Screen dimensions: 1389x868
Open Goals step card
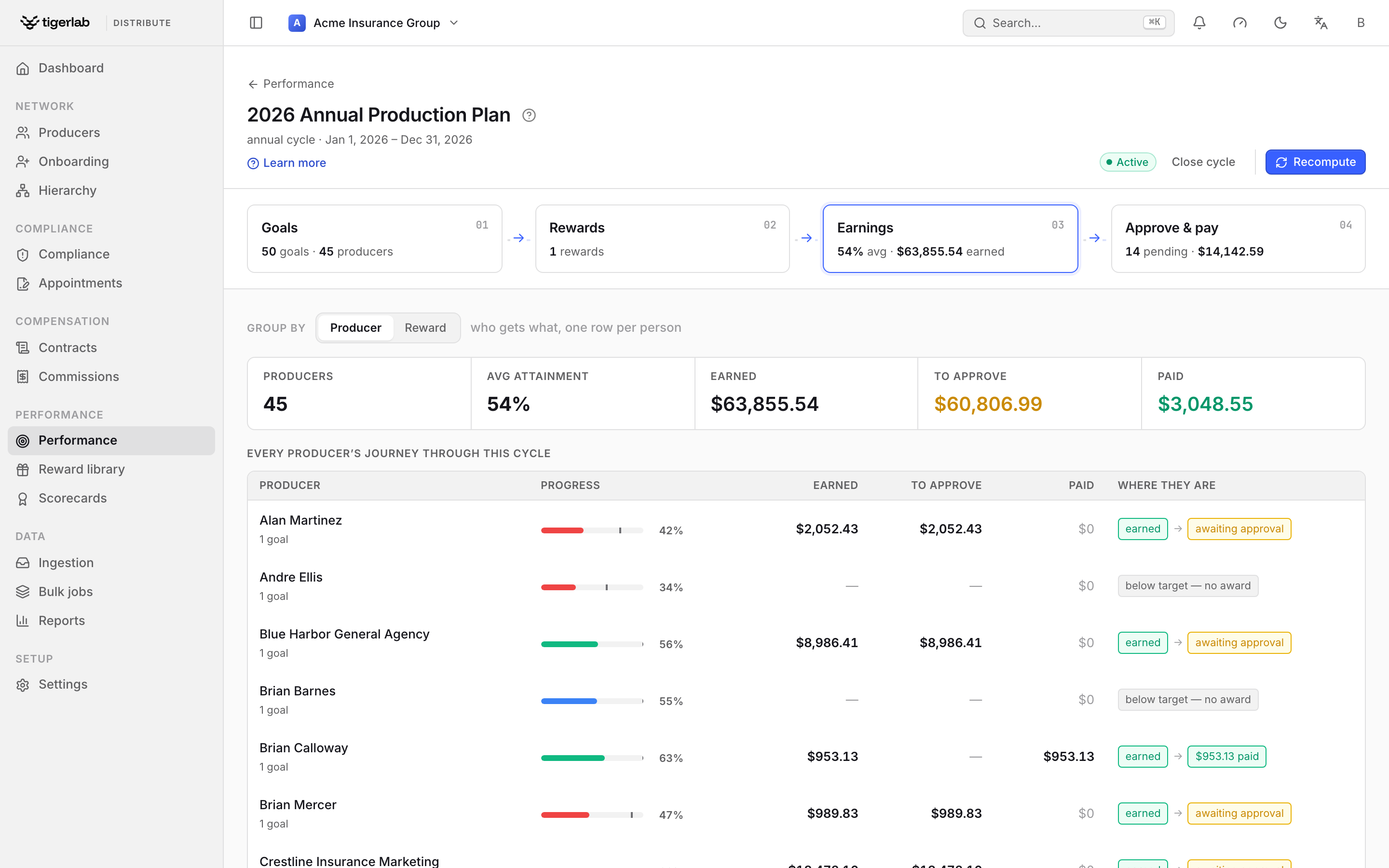click(x=374, y=239)
